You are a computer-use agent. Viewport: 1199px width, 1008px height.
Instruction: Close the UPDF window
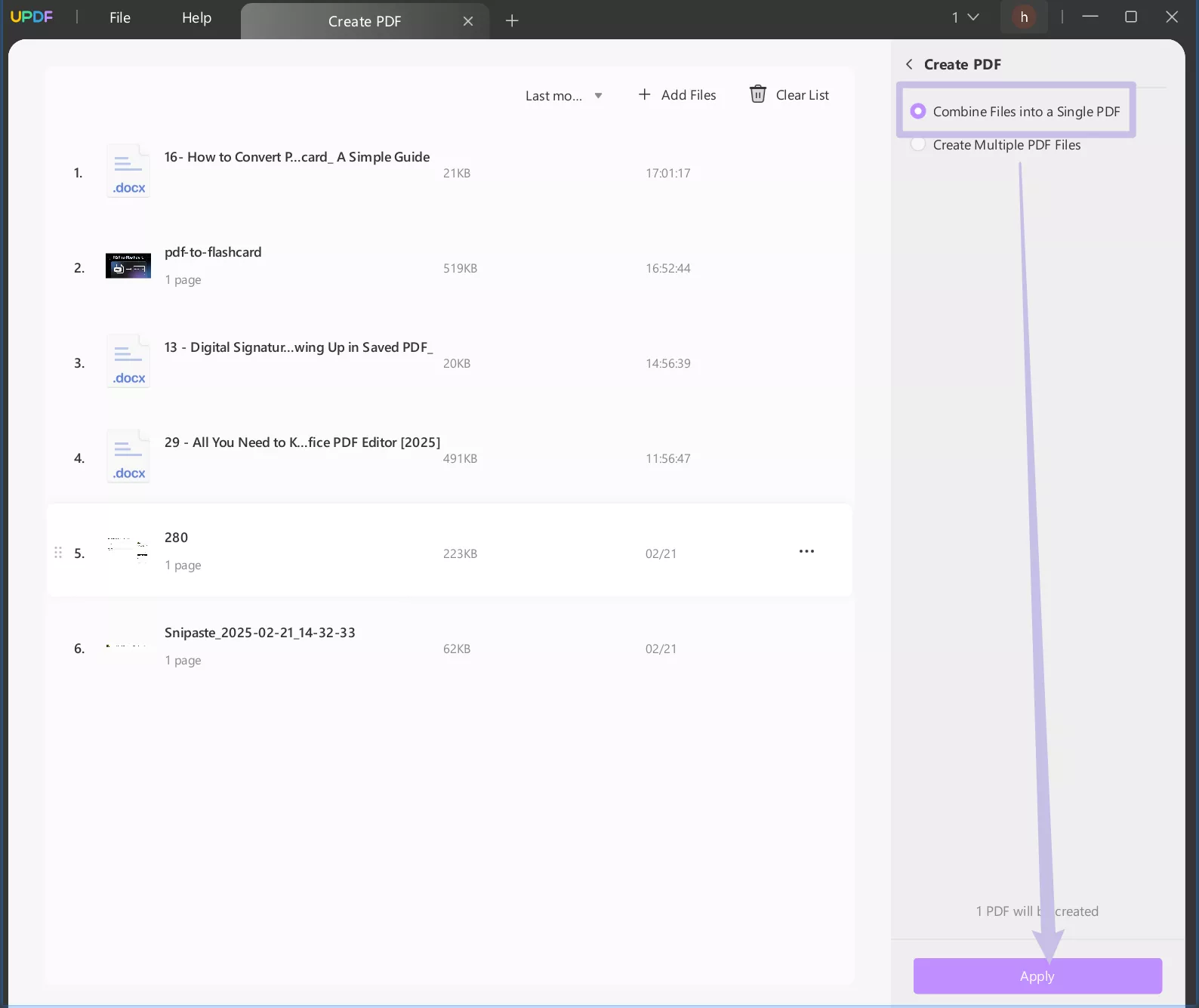coord(1171,17)
